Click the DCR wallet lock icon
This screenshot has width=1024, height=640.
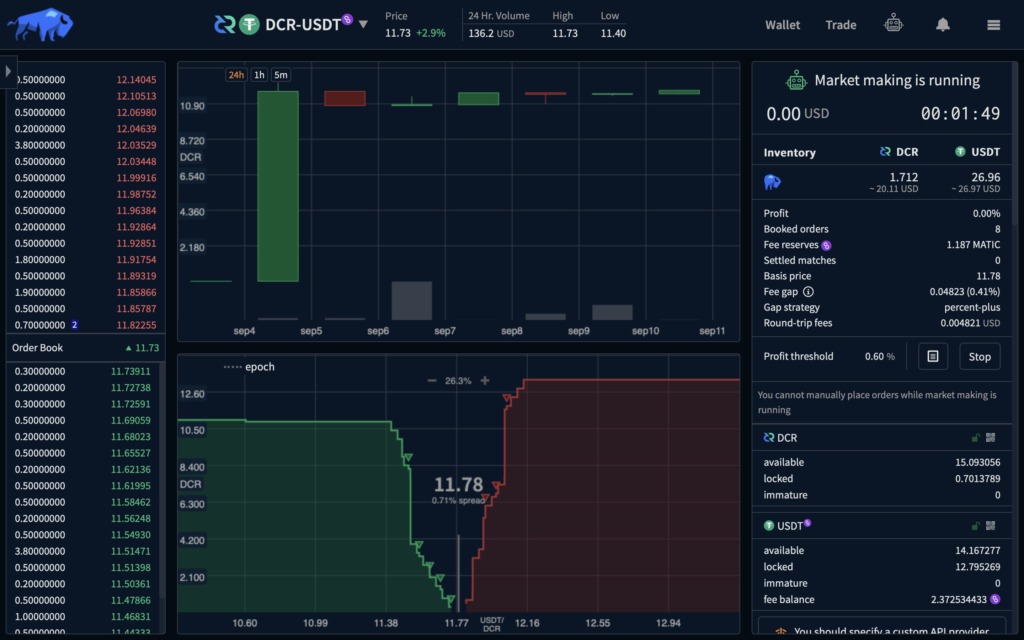[976, 438]
